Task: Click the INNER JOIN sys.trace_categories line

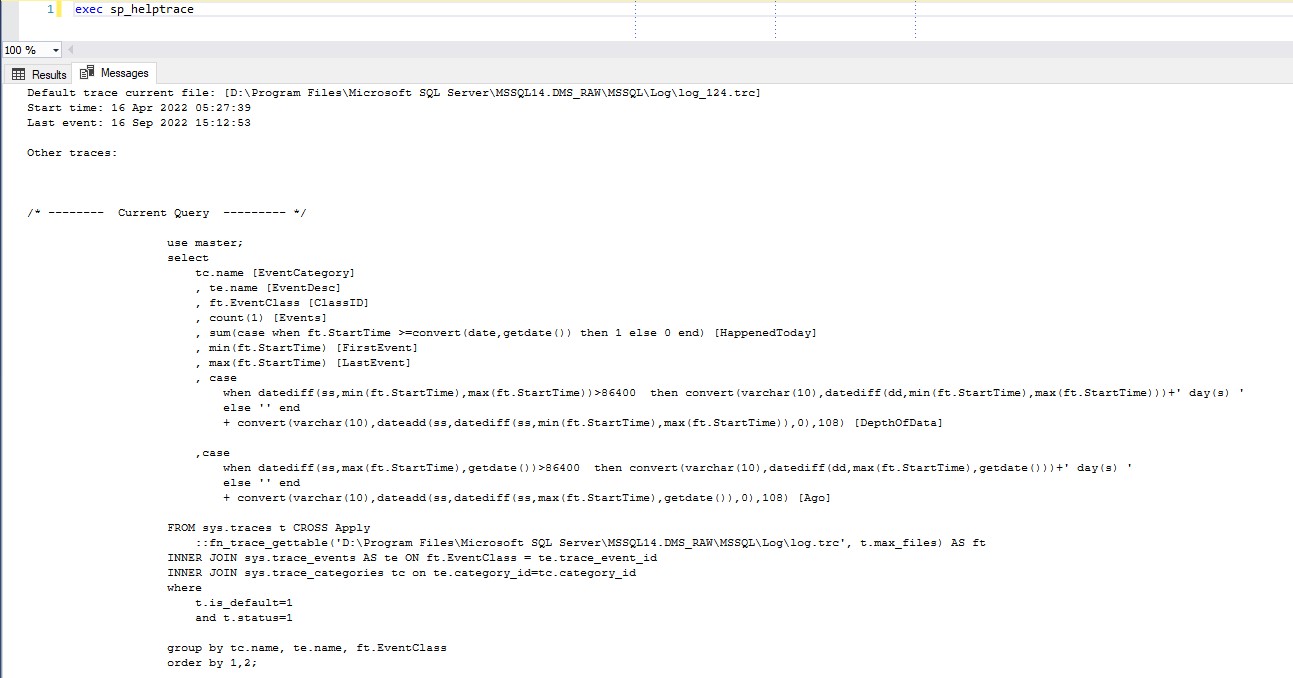Action: 401,573
